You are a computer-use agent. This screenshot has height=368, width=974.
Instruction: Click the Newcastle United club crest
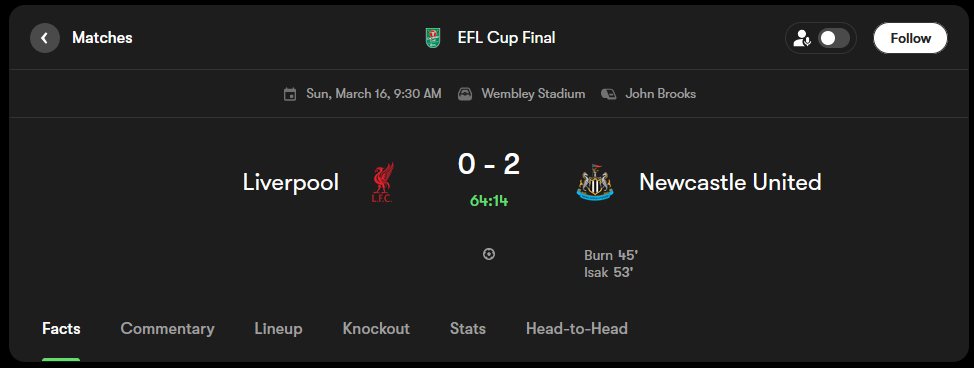(x=594, y=182)
